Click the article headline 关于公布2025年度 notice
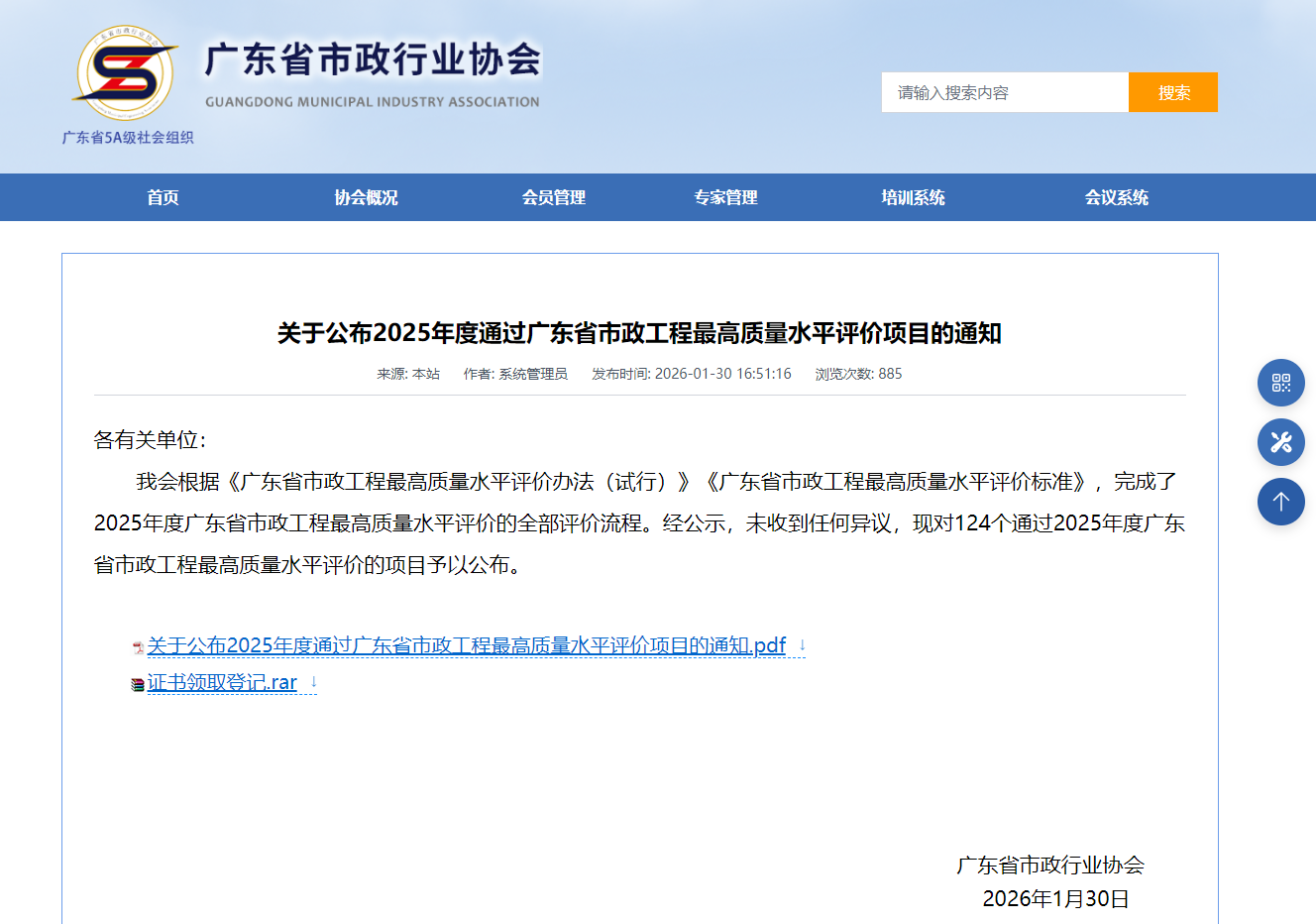This screenshot has height=924, width=1316. click(x=639, y=333)
